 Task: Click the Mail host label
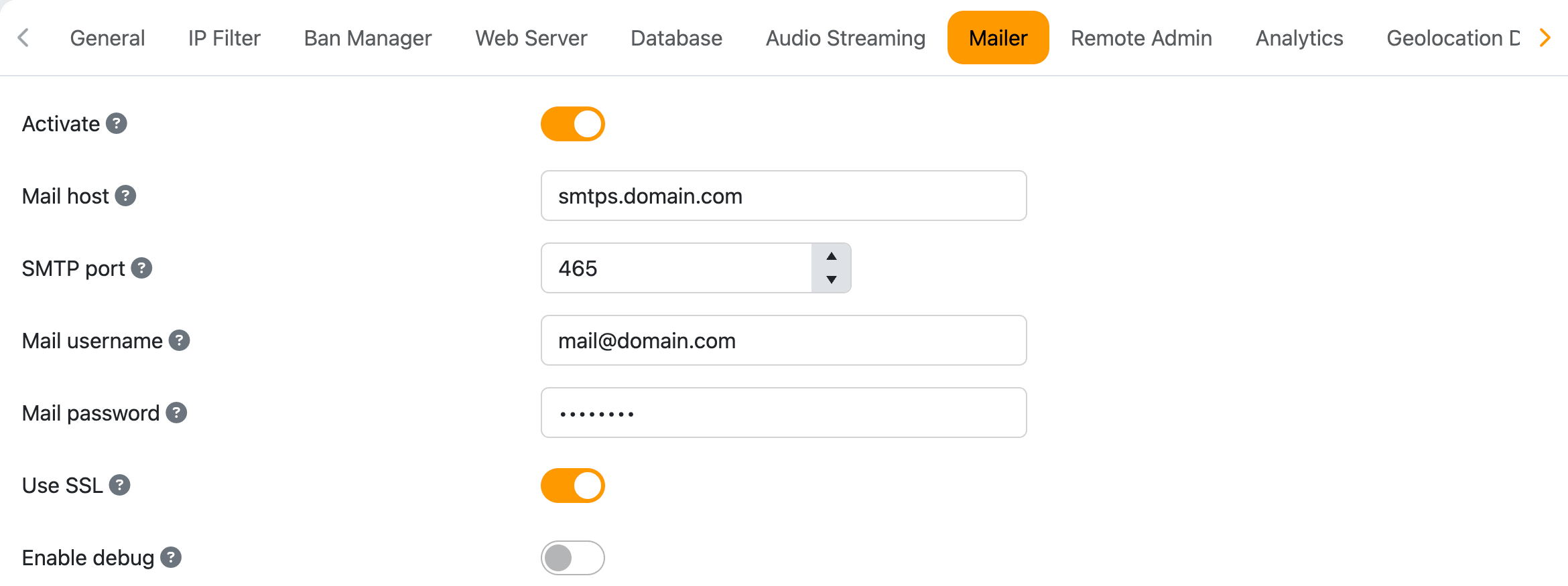pyautogui.click(x=66, y=196)
